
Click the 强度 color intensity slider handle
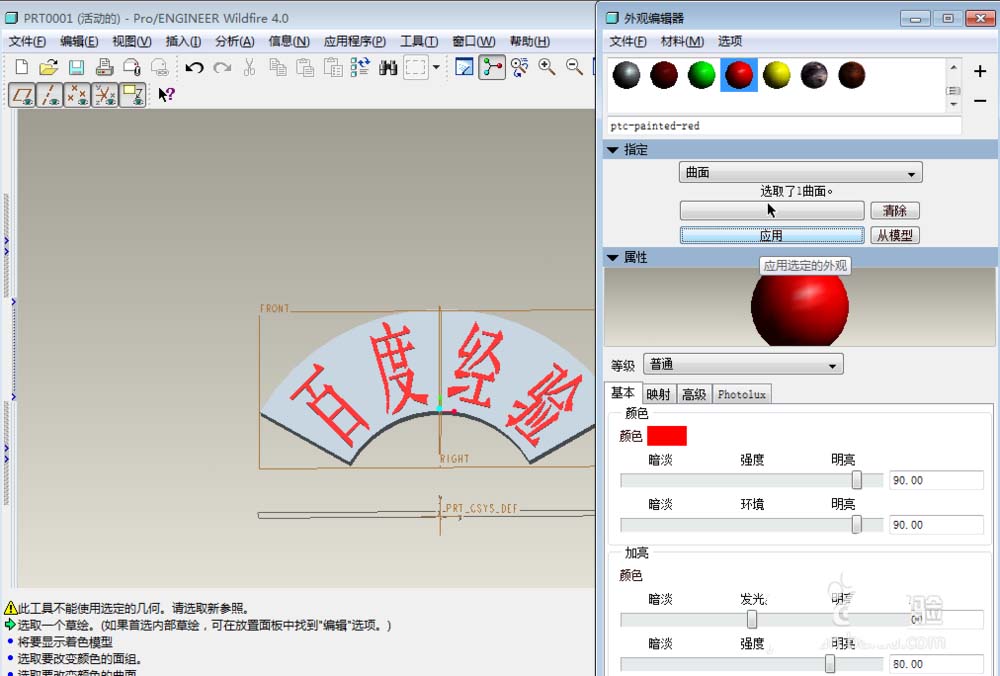pos(857,480)
